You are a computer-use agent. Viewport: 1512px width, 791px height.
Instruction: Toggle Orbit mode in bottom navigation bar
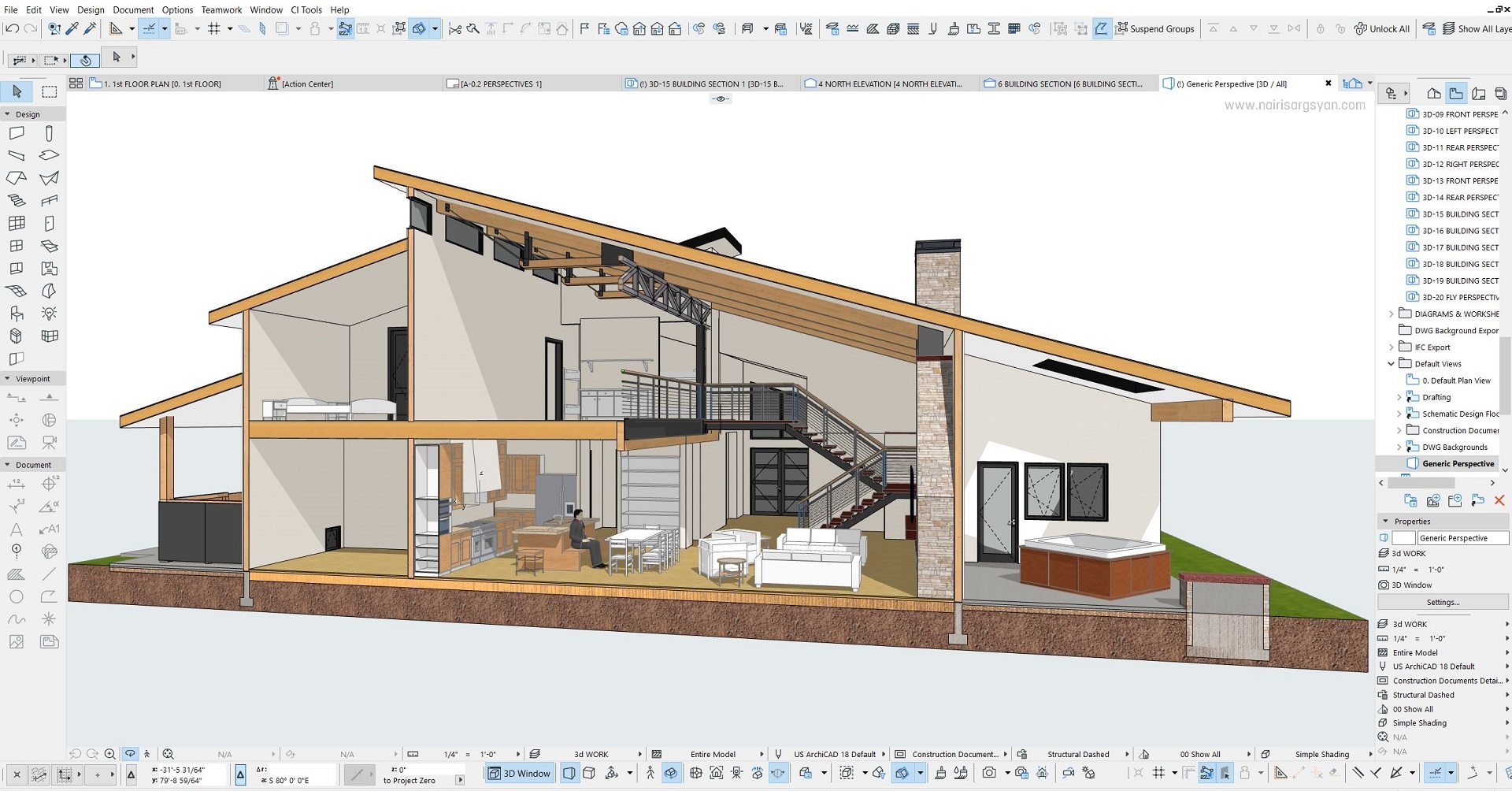(x=130, y=754)
